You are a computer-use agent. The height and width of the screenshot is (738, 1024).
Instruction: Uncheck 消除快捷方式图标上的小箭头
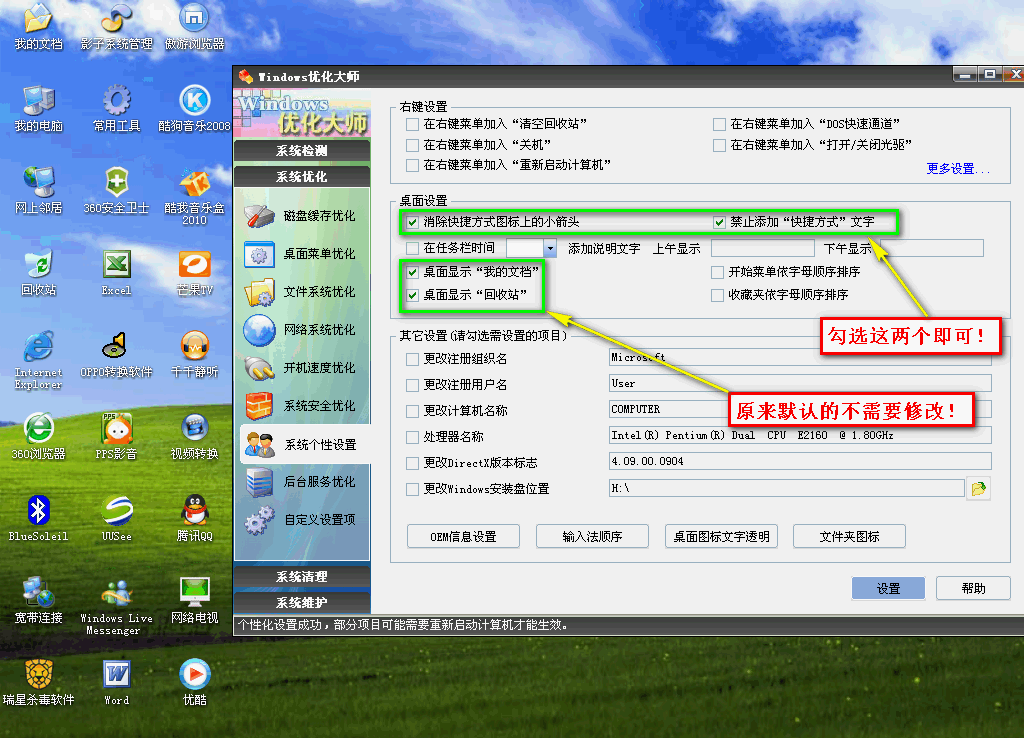pyautogui.click(x=412, y=222)
